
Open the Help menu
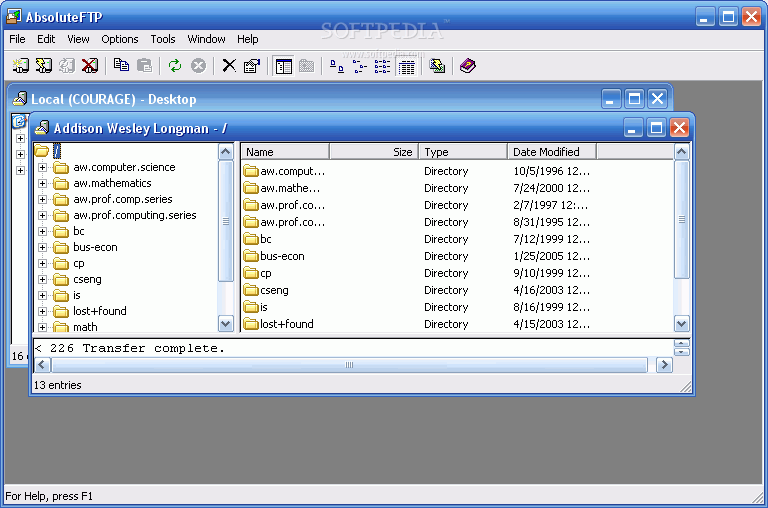point(248,39)
